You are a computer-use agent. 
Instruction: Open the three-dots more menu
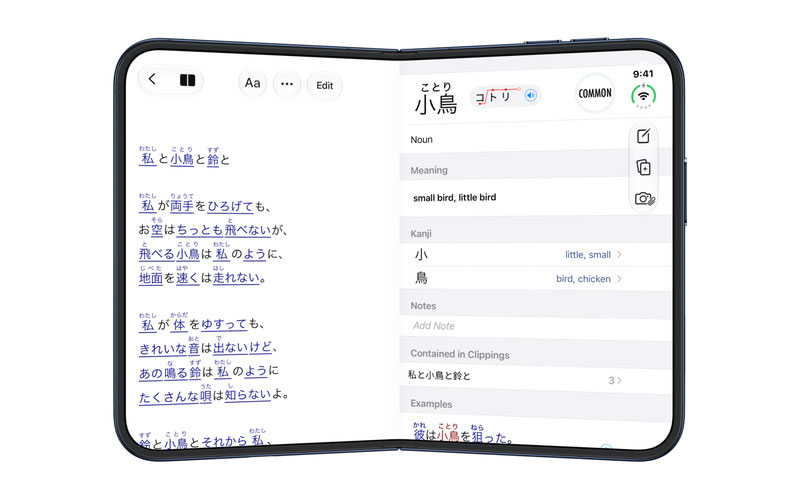pyautogui.click(x=287, y=84)
